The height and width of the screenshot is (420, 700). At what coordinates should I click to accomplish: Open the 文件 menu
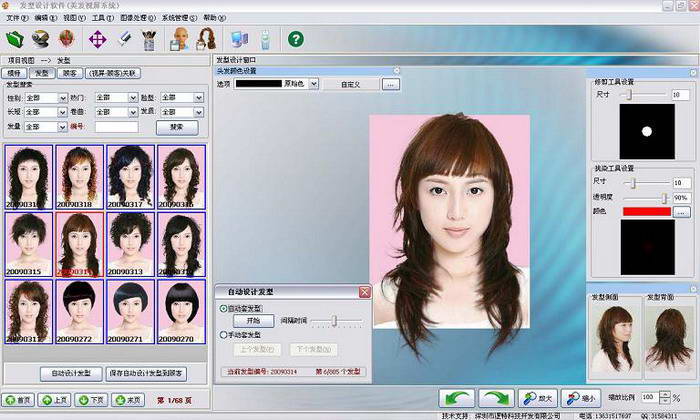click(x=17, y=18)
